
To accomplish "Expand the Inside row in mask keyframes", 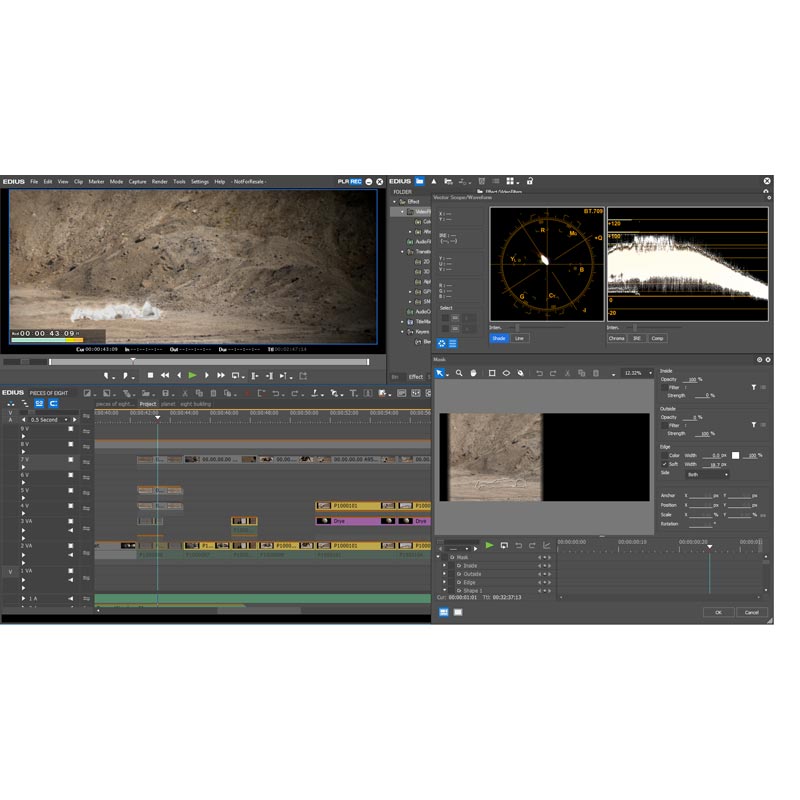I will [x=445, y=565].
